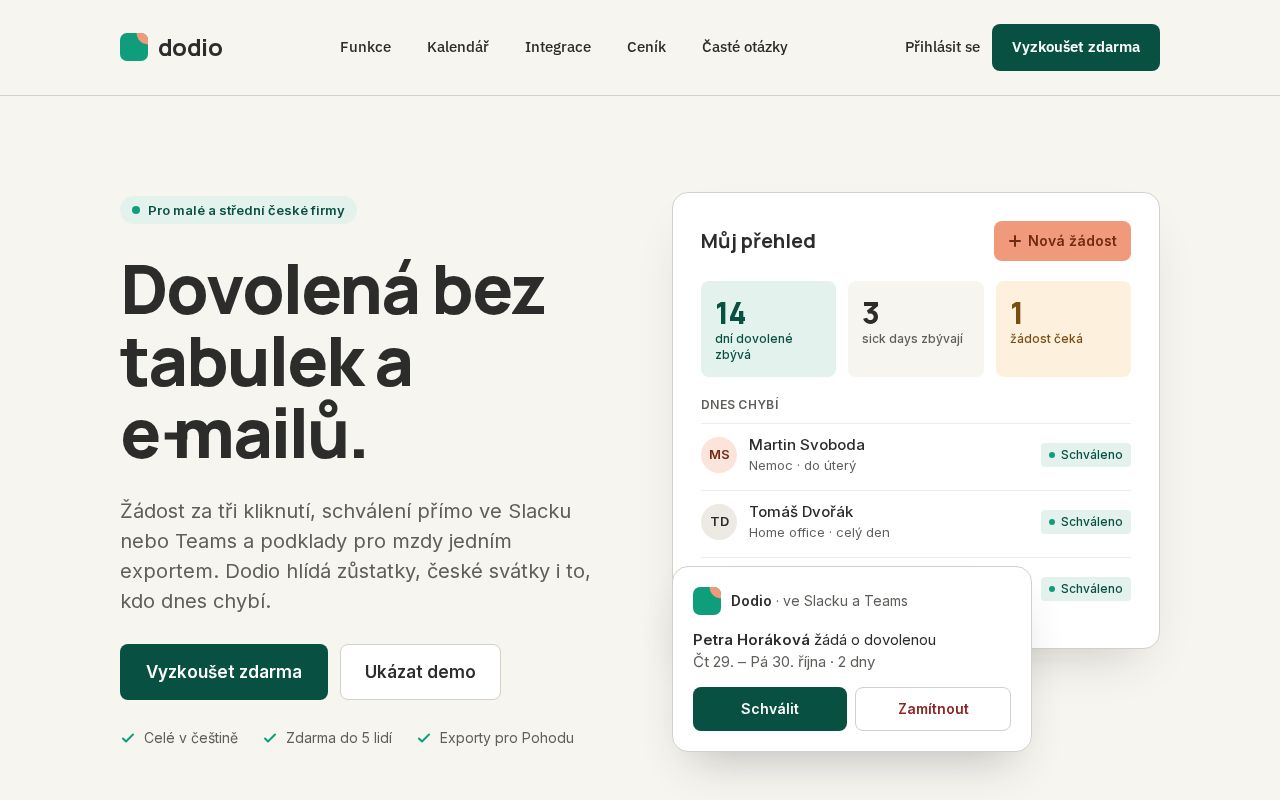Click the Home office · celý den text
Screen dimensions: 1280x800
[819, 533]
